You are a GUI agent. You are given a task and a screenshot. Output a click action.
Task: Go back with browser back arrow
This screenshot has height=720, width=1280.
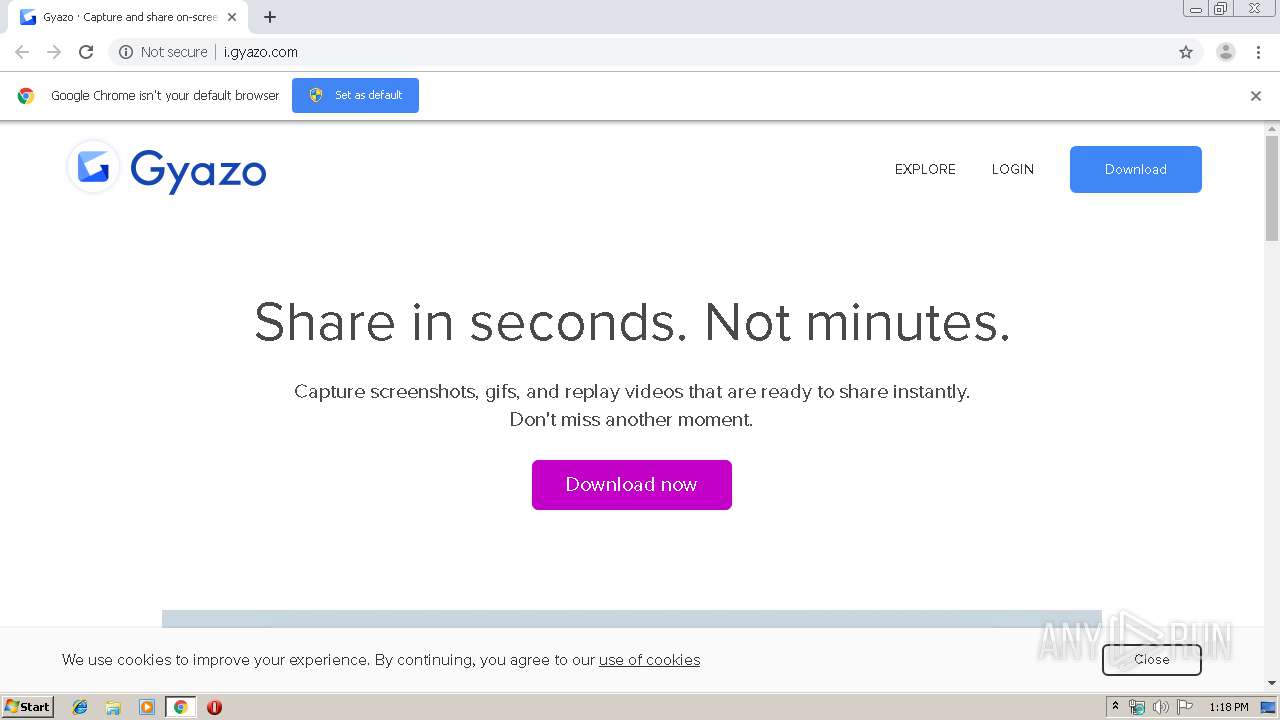pos(22,52)
